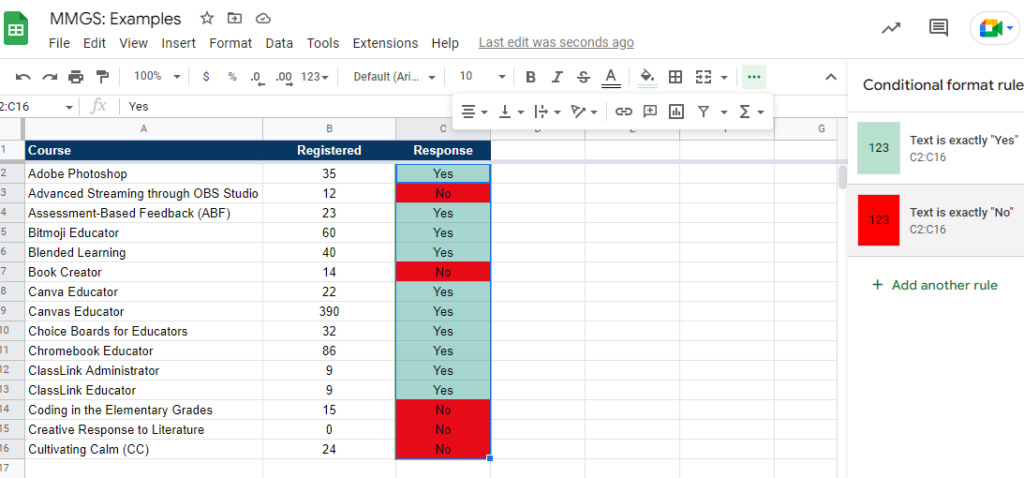Screen dimensions: 1024x478
Task: Star the MMGS: Examples document
Action: (x=206, y=18)
